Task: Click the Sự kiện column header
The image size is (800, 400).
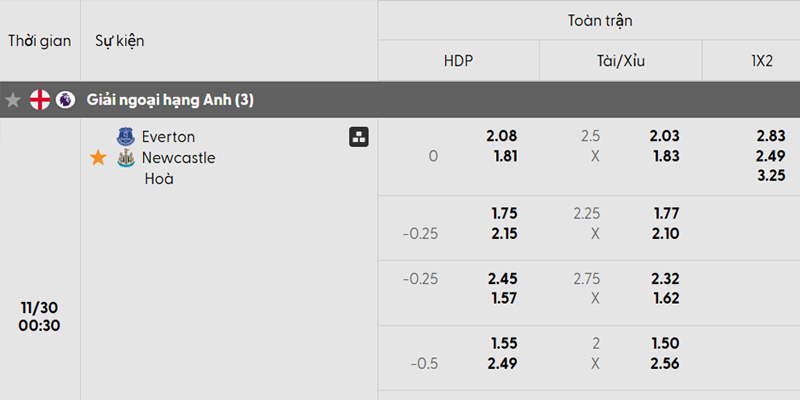Action: 120,41
